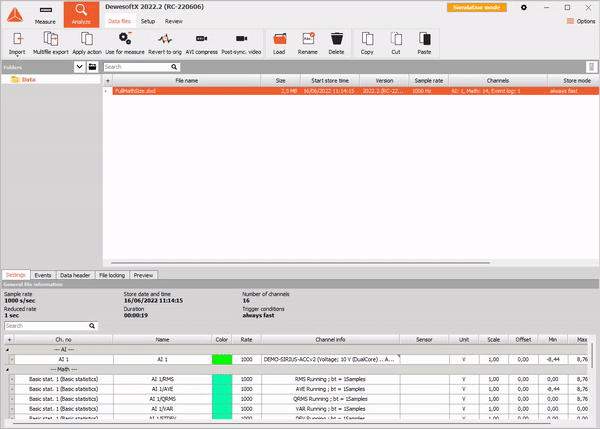Switch to the Events tab
This screenshot has height=429, width=600.
(43, 275)
